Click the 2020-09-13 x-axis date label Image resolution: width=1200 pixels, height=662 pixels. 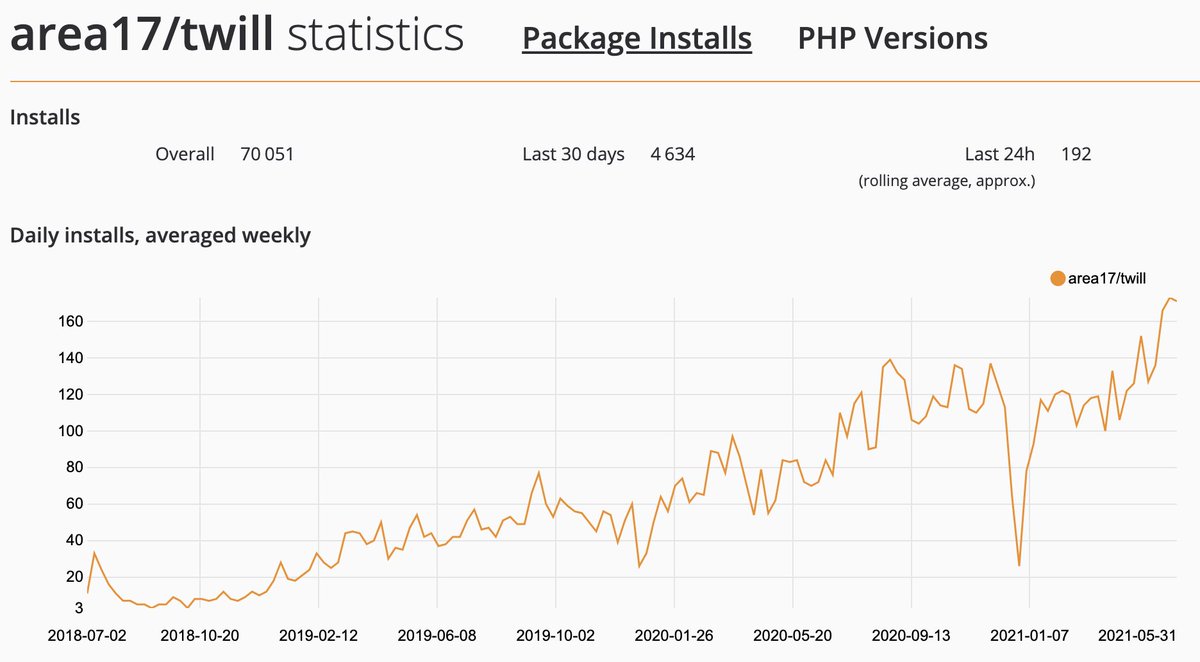point(912,635)
